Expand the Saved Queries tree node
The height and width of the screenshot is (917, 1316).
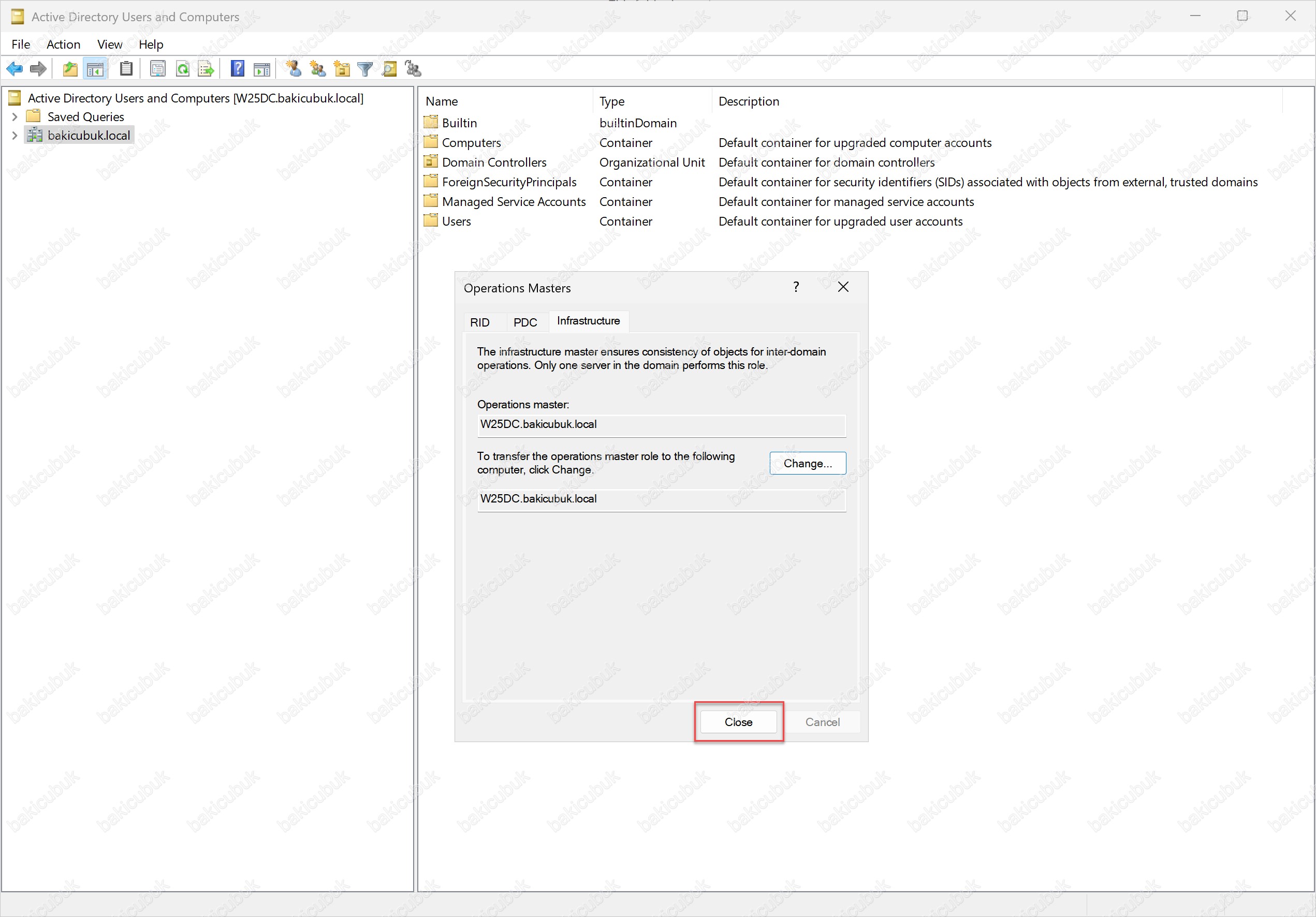pos(15,117)
